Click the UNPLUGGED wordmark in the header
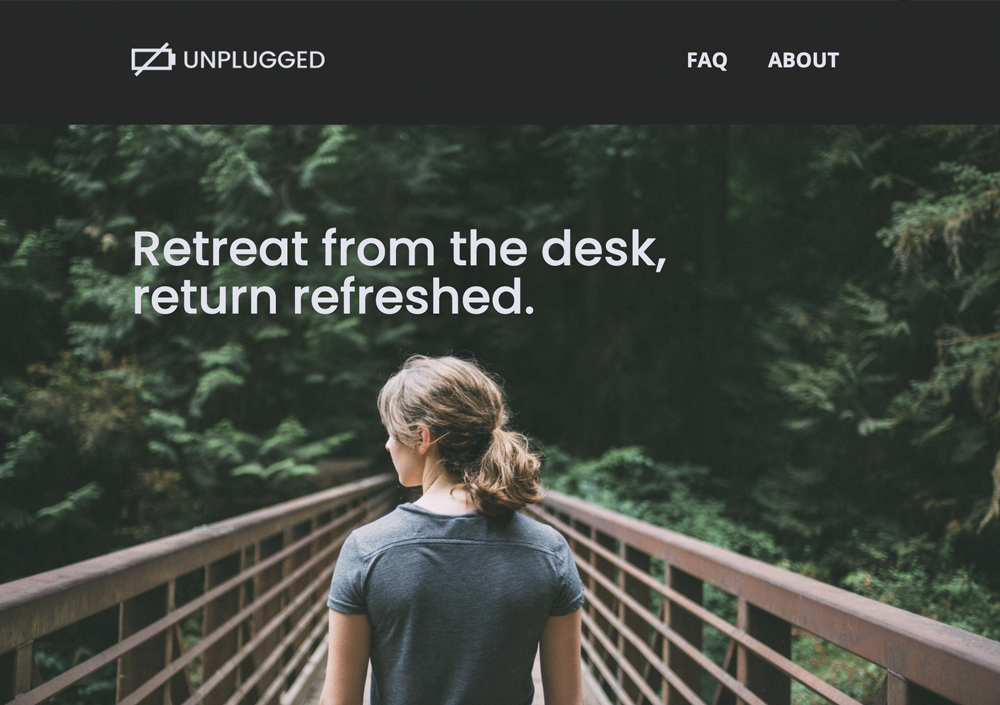This screenshot has width=1000, height=705. coord(254,60)
